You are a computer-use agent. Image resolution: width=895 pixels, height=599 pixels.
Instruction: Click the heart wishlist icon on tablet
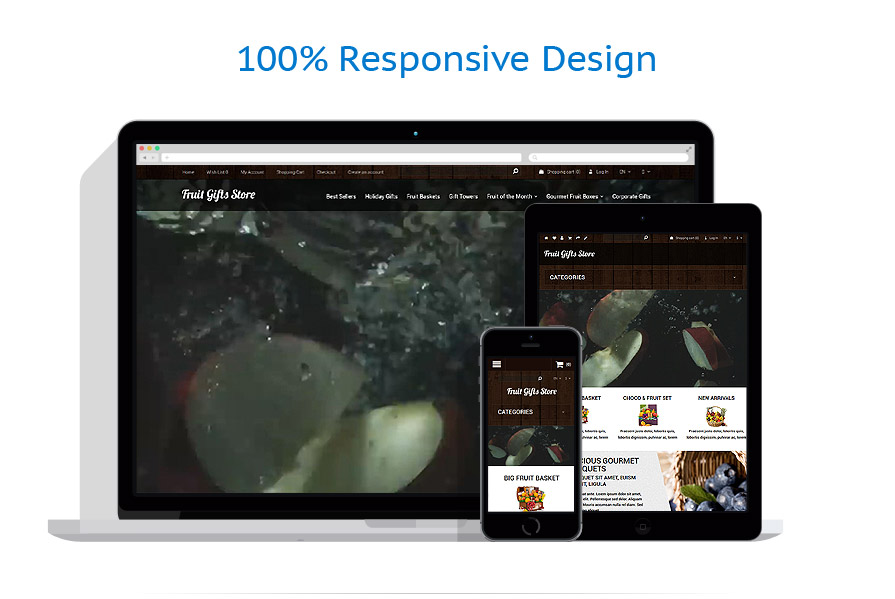click(555, 238)
